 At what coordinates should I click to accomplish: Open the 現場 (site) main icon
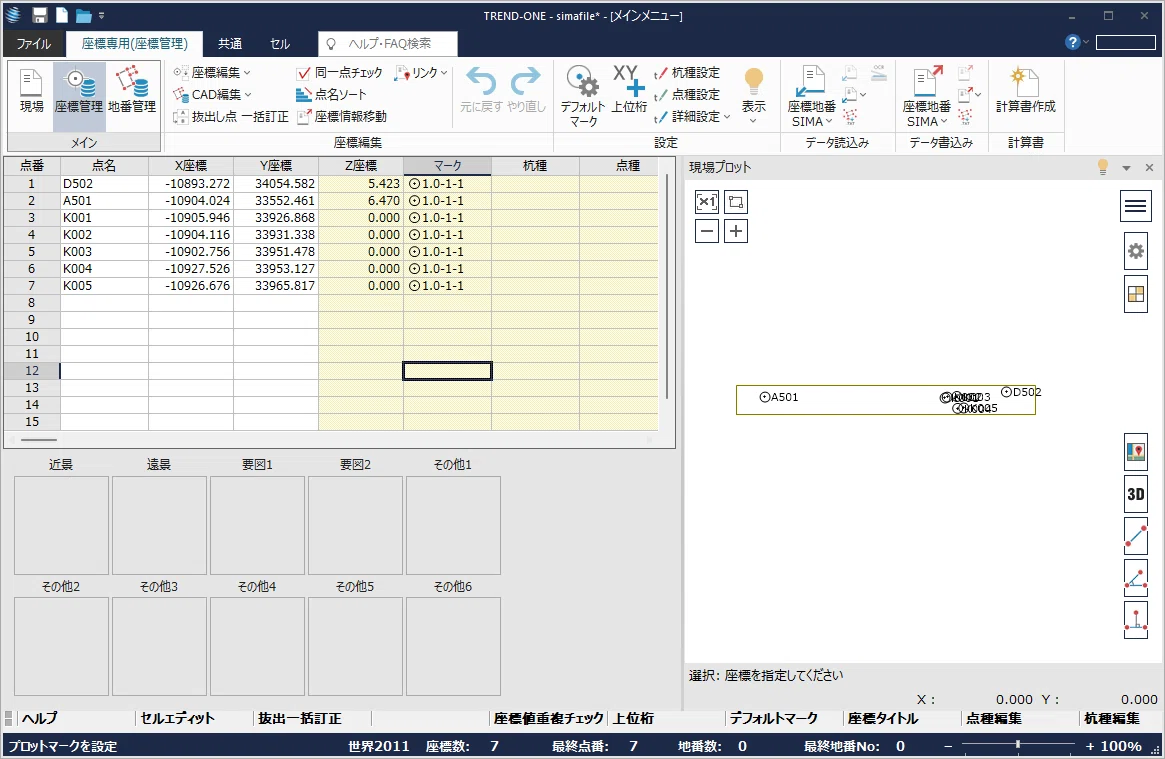pos(31,91)
